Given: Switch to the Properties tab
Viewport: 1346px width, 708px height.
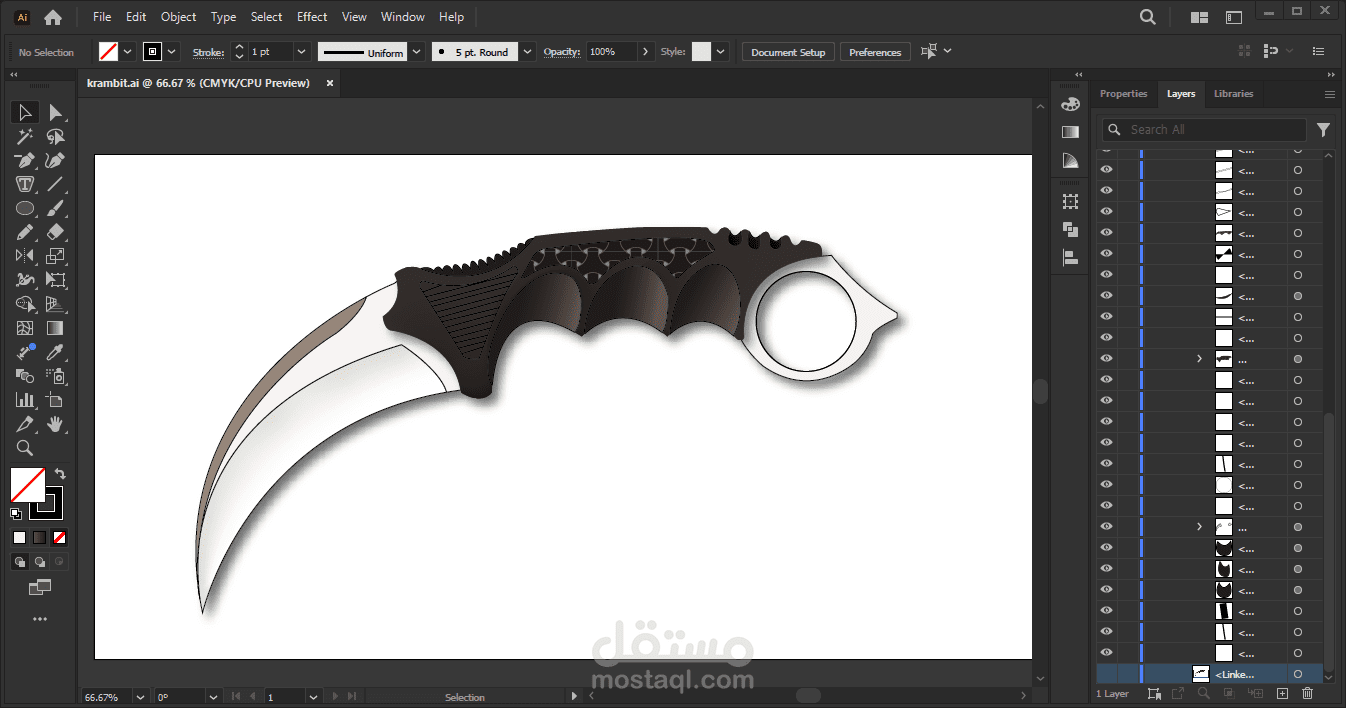Looking at the screenshot, I should 1124,94.
